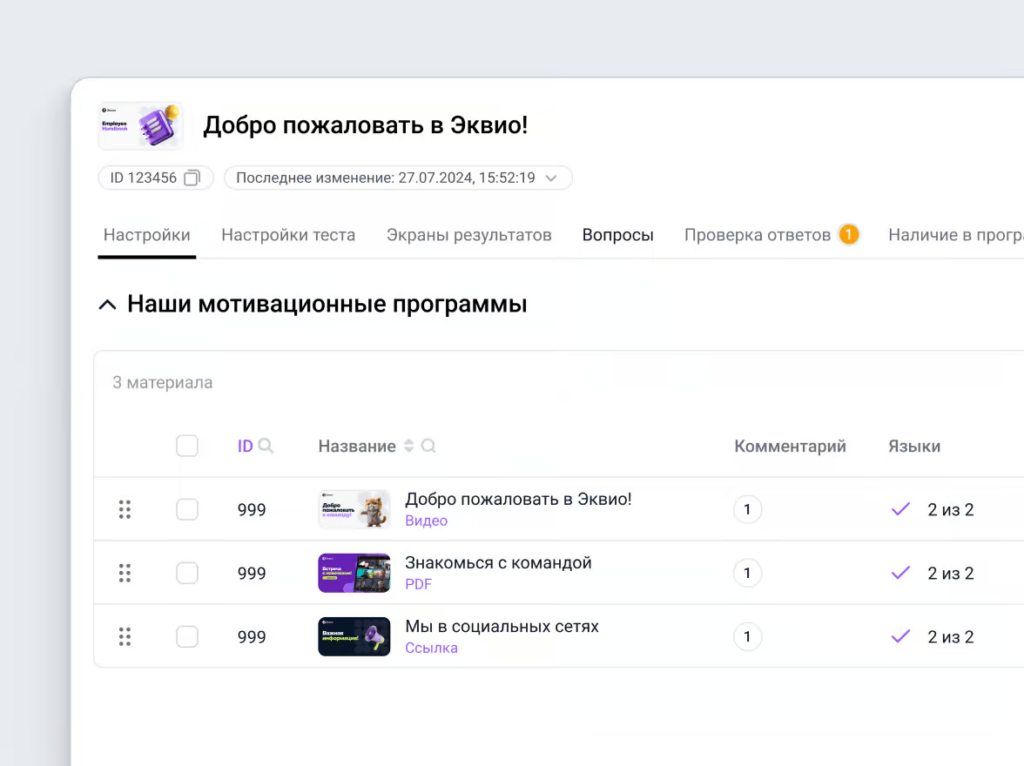The image size is (1024, 766).
Task: Open comment badge for Знакомься с командой
Action: tap(747, 573)
